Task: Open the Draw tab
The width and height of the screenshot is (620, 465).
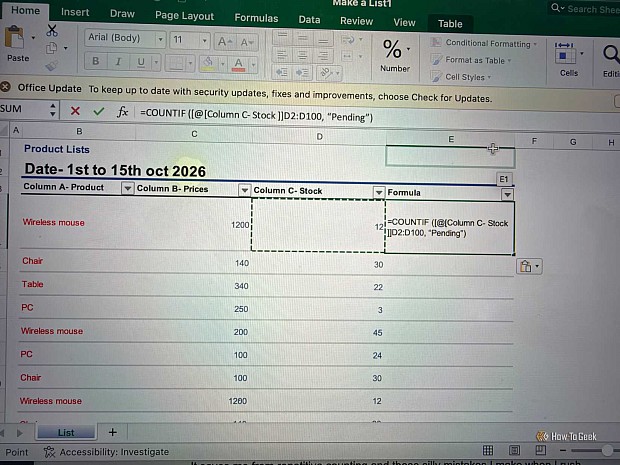Action: click(x=122, y=14)
